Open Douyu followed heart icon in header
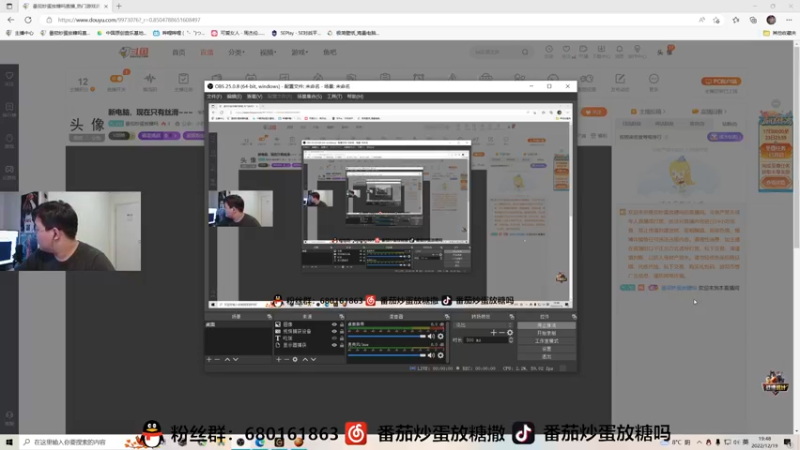This screenshot has width=800, height=450. tap(566, 51)
